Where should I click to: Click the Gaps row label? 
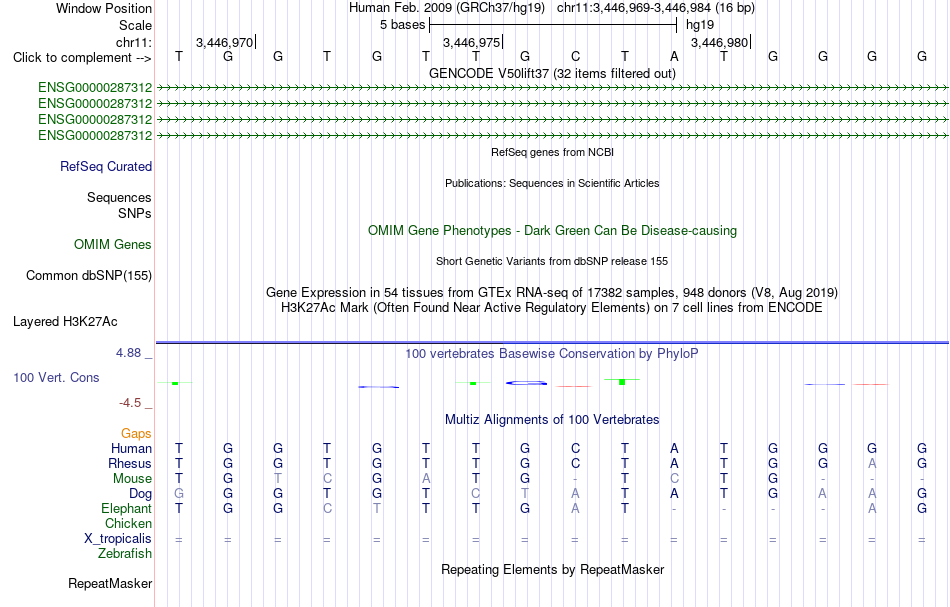[136, 433]
